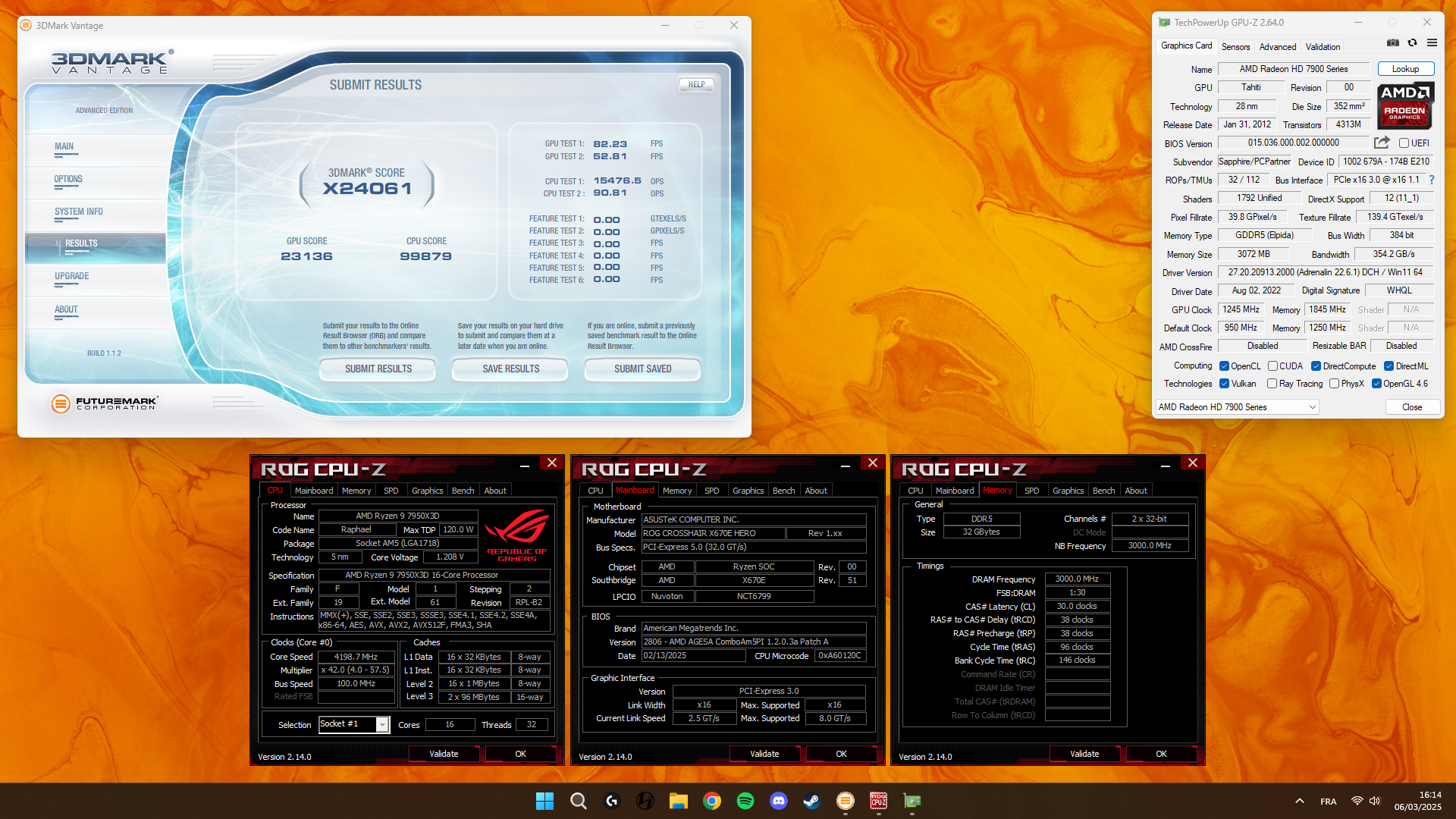The height and width of the screenshot is (819, 1456).
Task: Click the SUBMIT RESULTS button
Action: tap(378, 369)
